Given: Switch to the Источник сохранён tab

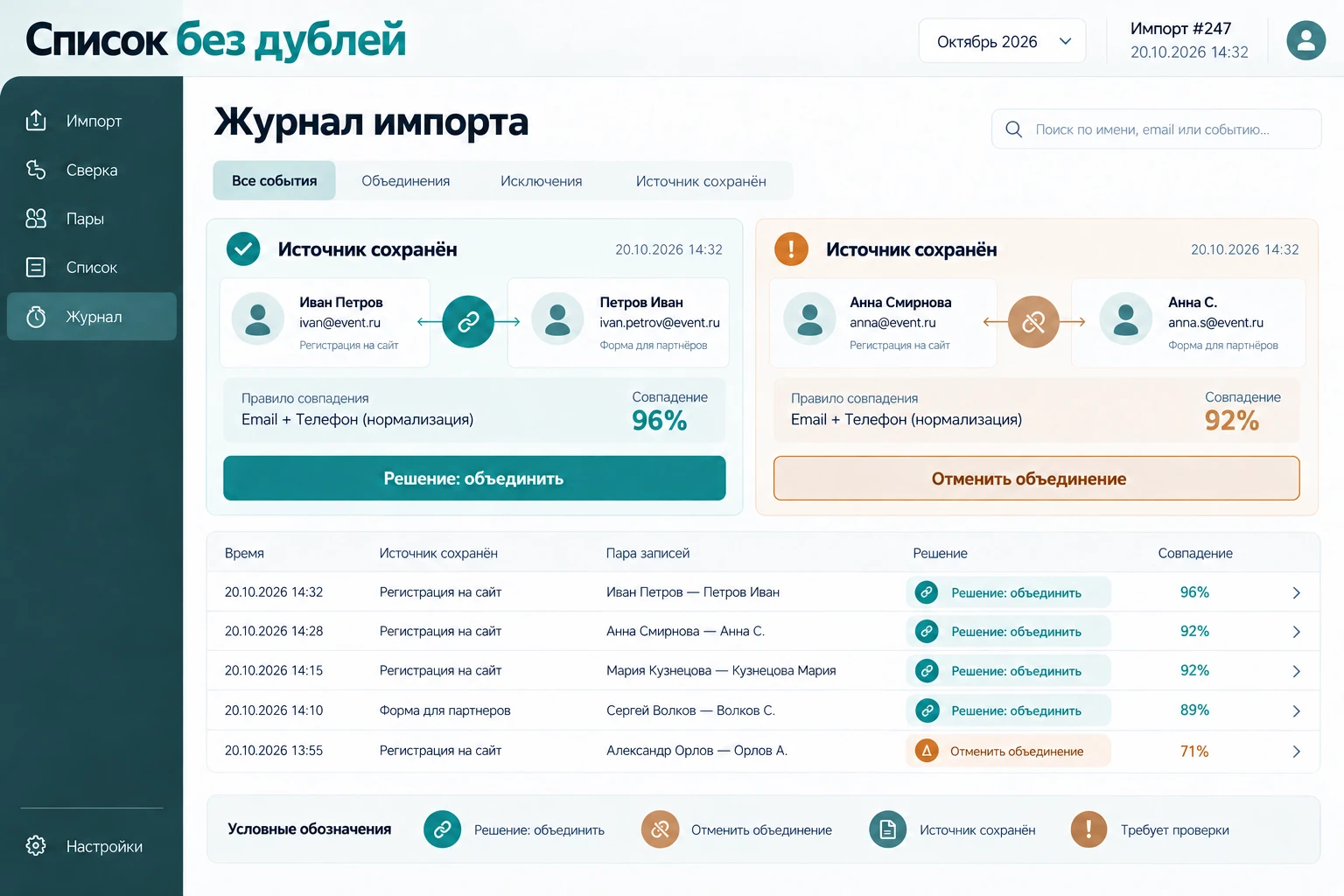Looking at the screenshot, I should 701,180.
